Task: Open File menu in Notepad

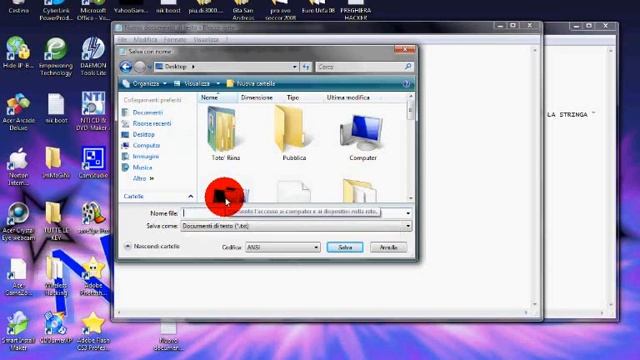Action: [x=122, y=40]
